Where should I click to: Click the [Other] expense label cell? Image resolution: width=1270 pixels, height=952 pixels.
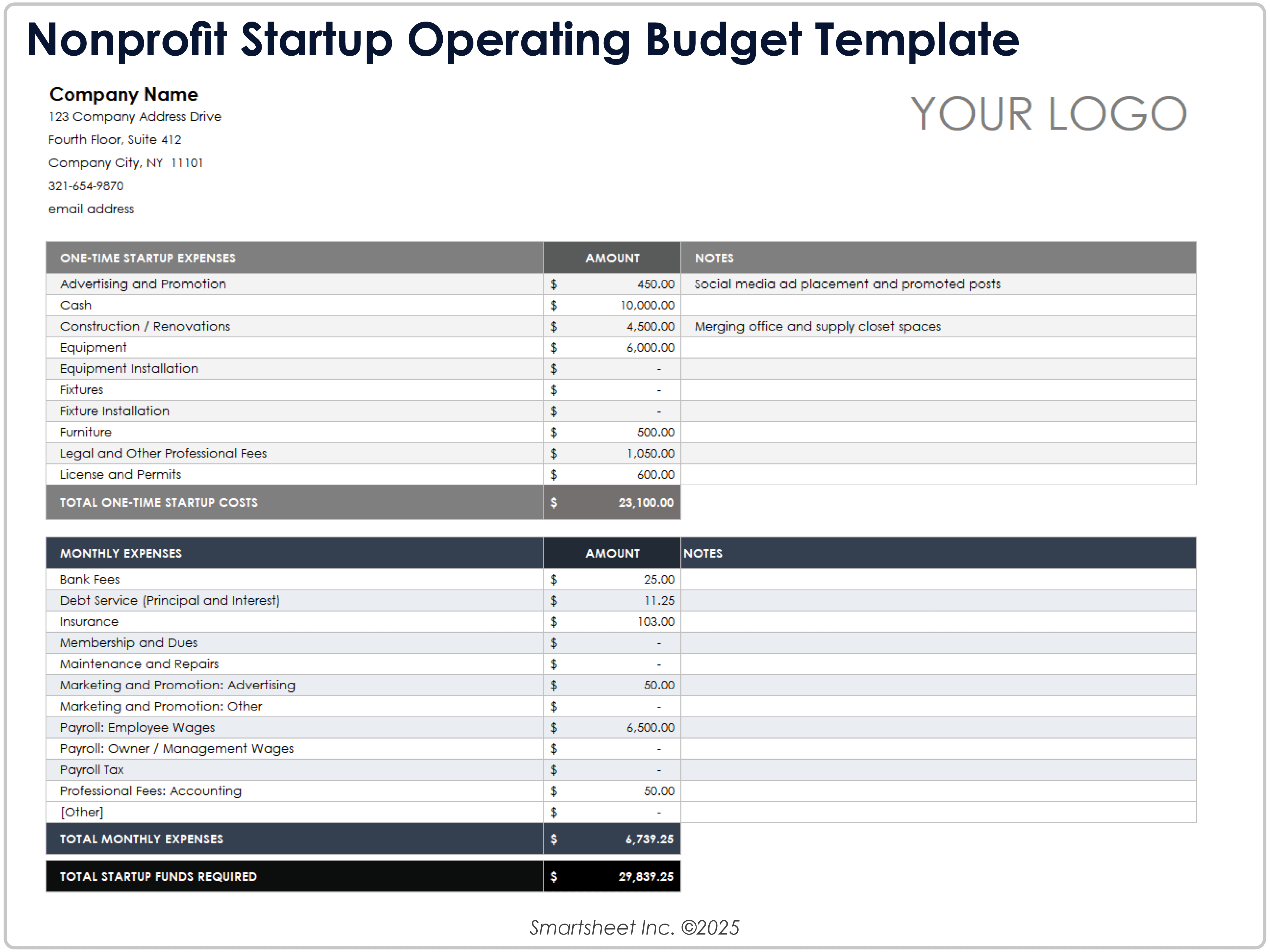coord(82,813)
